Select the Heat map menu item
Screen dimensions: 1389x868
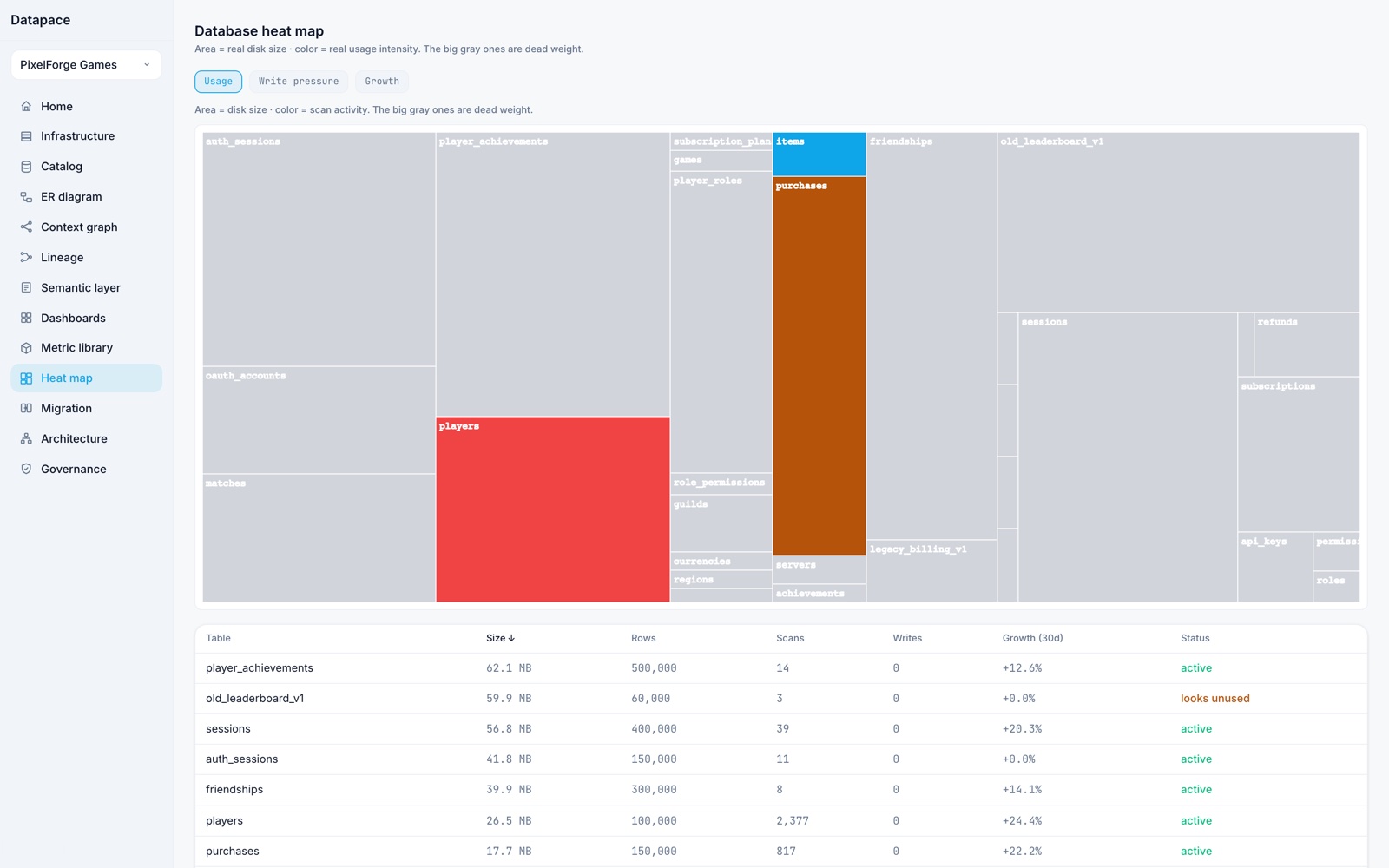pos(86,378)
